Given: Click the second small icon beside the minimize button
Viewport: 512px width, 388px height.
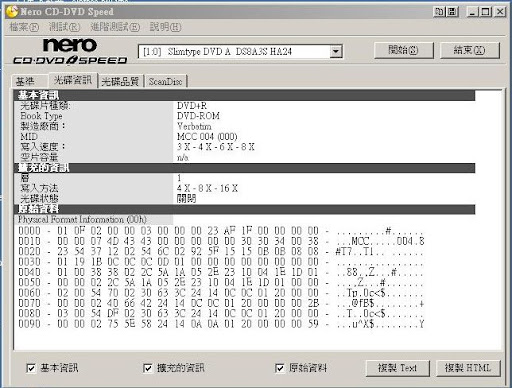Looking at the screenshot, I should click(x=452, y=12).
